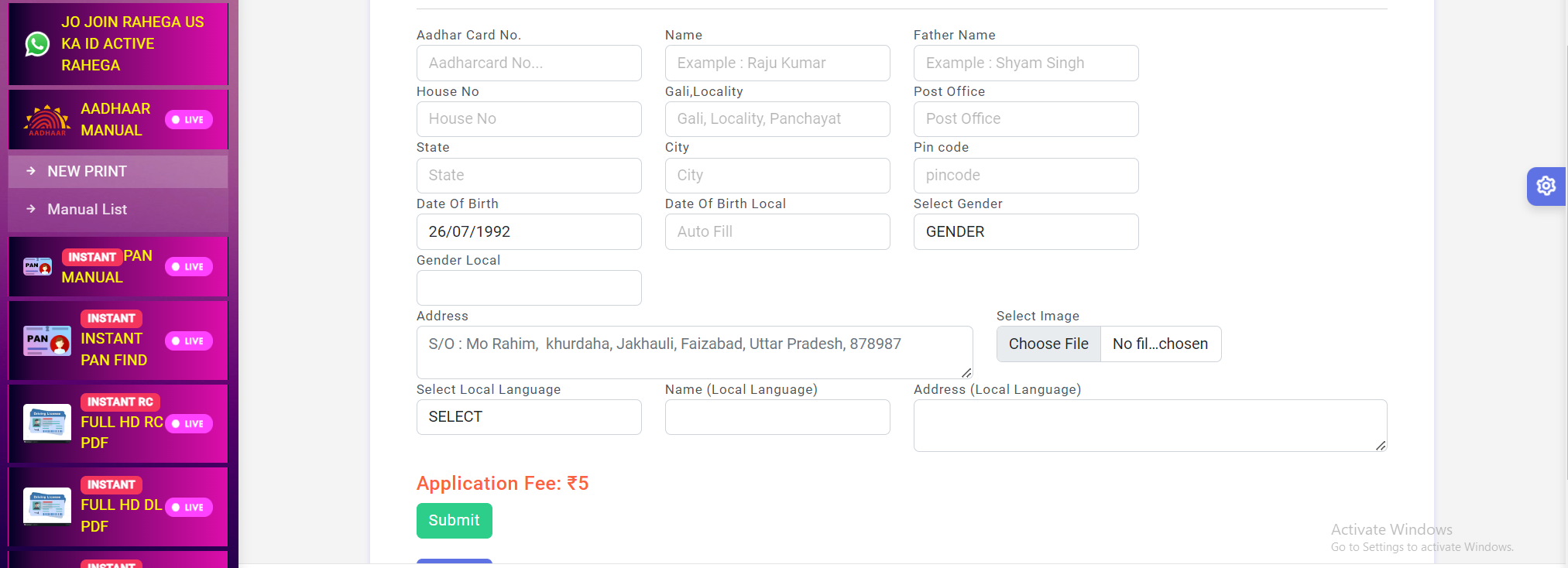Click the Full HD RC PDF thumbnail icon
Screen dimensions: 1568x568
coord(47,423)
